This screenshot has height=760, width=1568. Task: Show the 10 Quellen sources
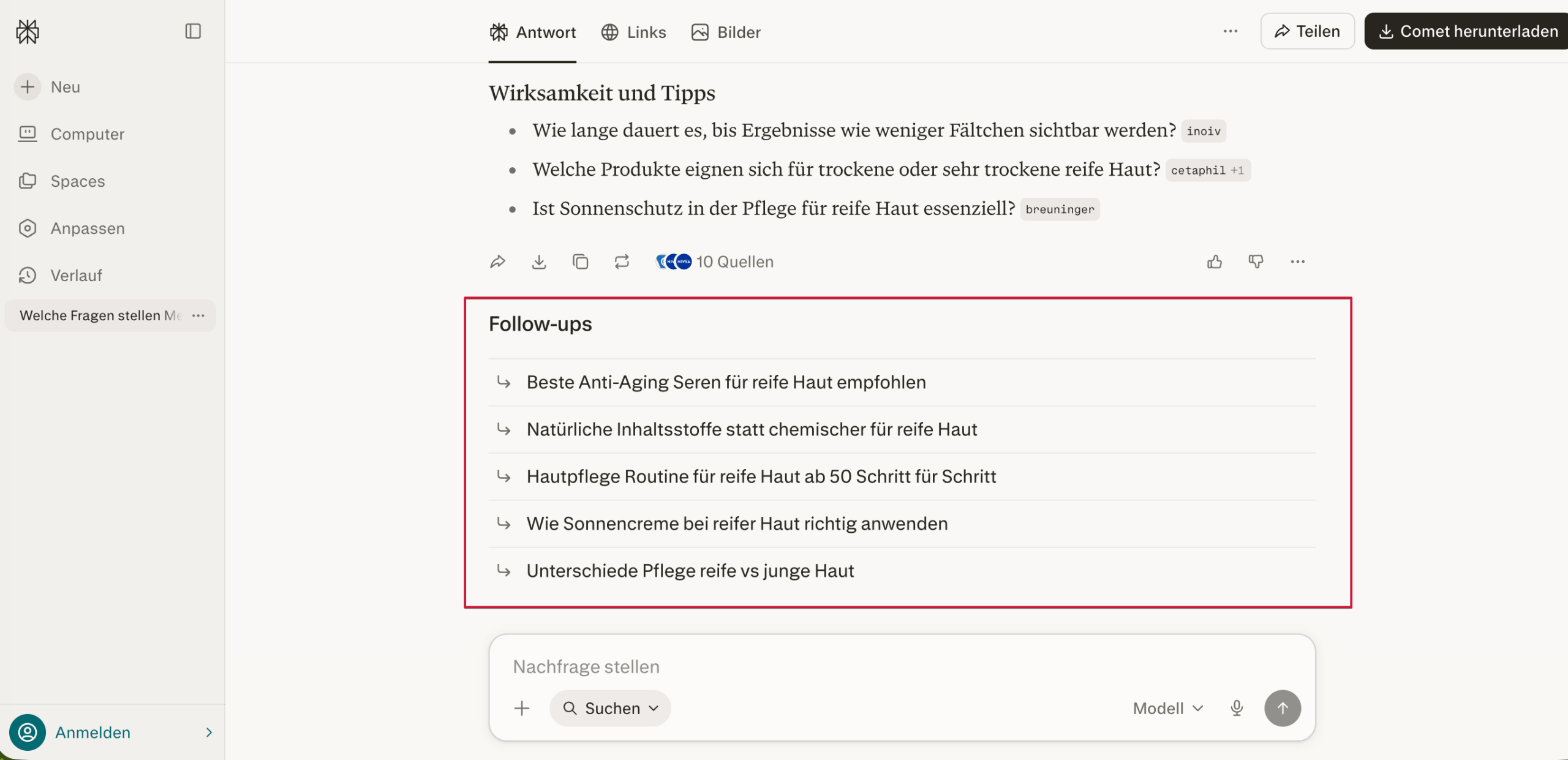[x=714, y=262]
